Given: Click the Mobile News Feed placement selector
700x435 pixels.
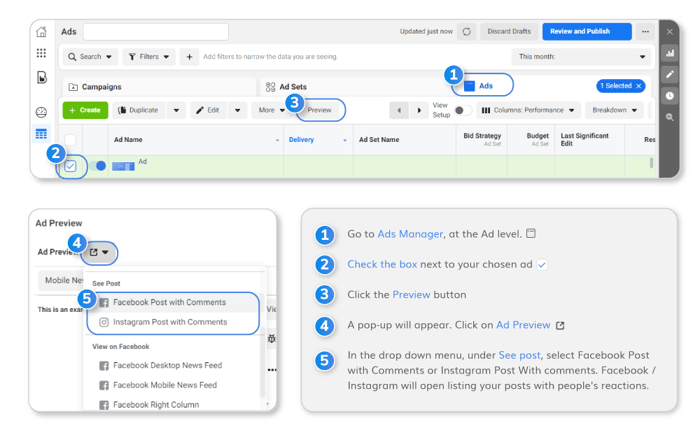Looking at the screenshot, I should (x=61, y=280).
